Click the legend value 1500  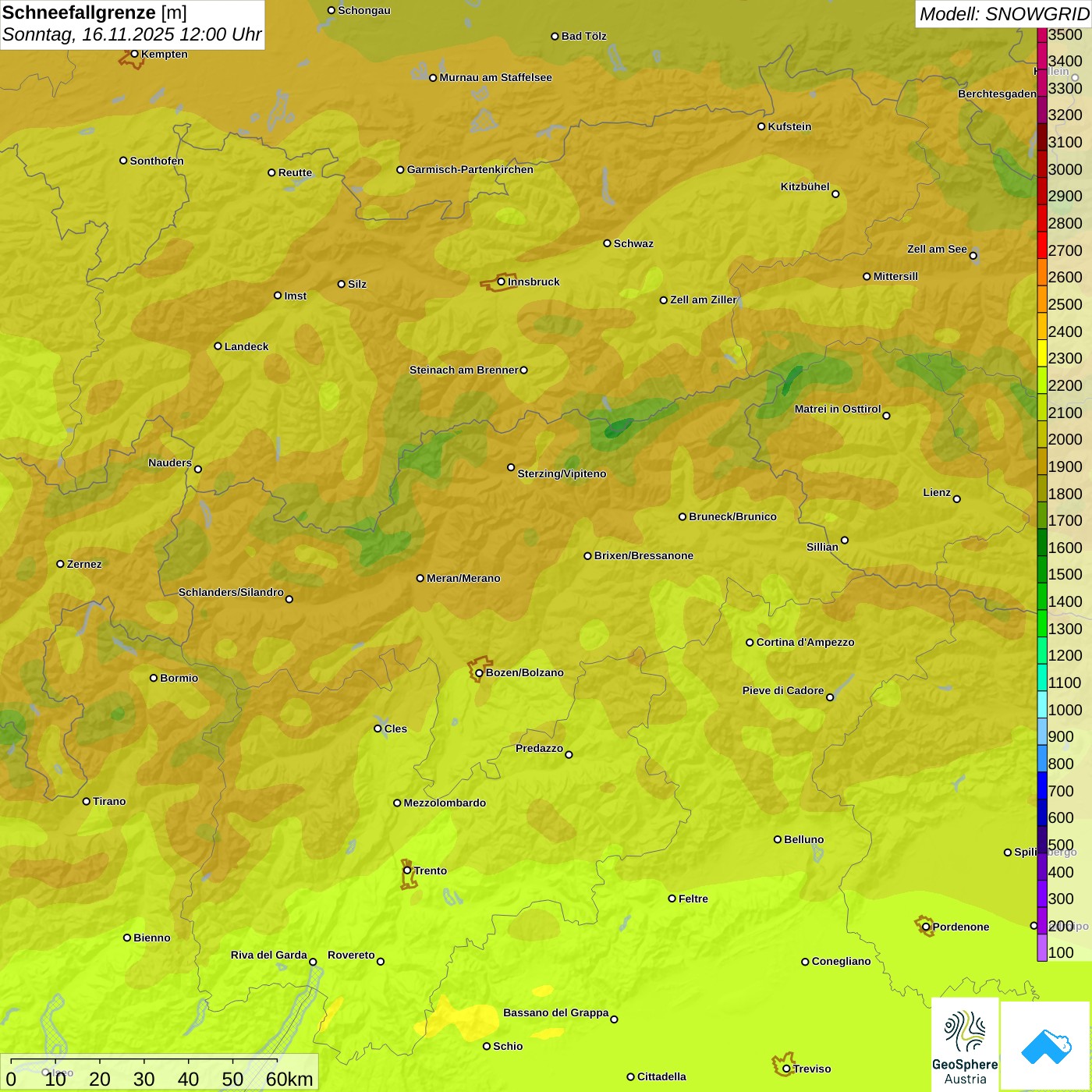1065,574
